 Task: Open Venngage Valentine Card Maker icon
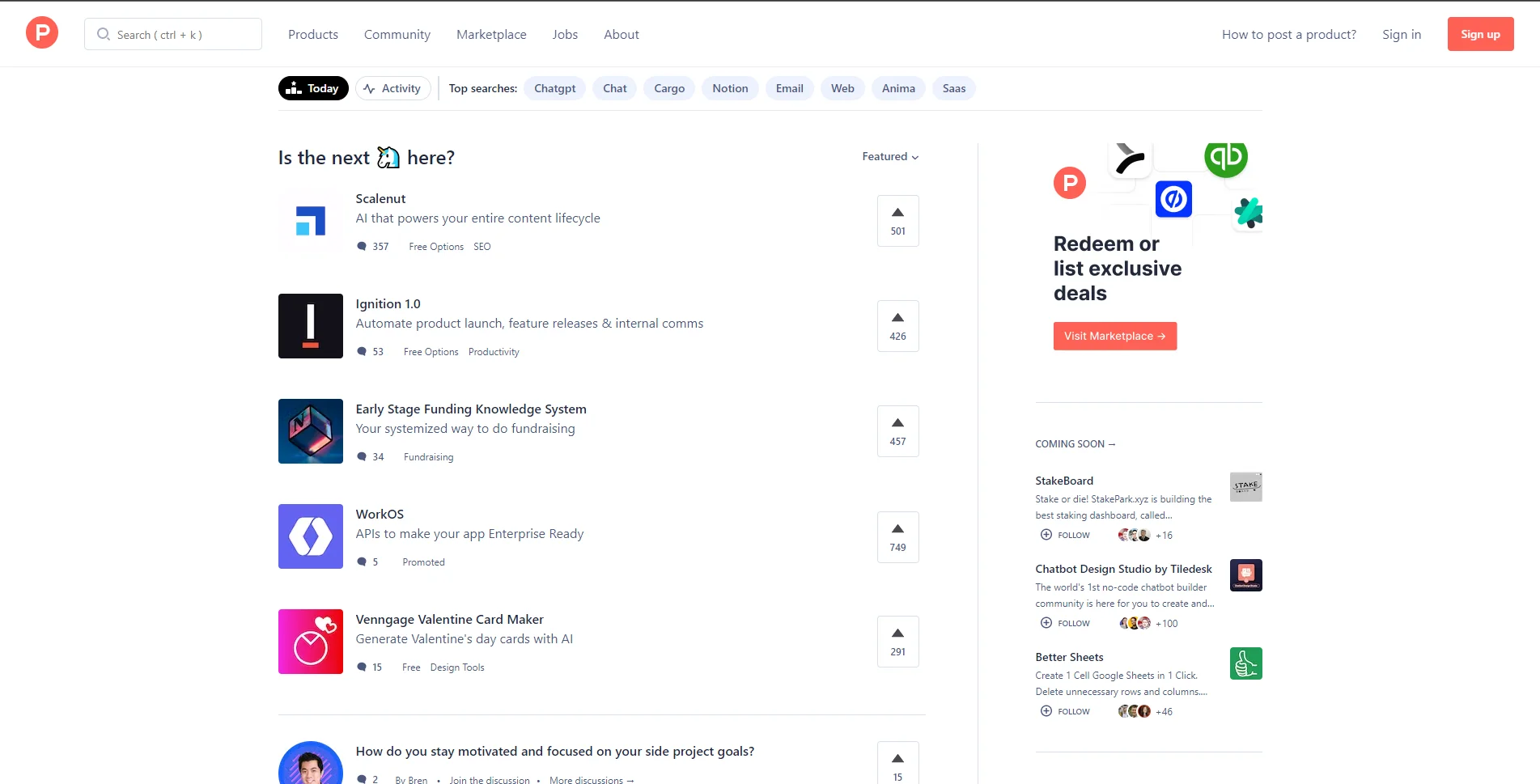click(311, 642)
